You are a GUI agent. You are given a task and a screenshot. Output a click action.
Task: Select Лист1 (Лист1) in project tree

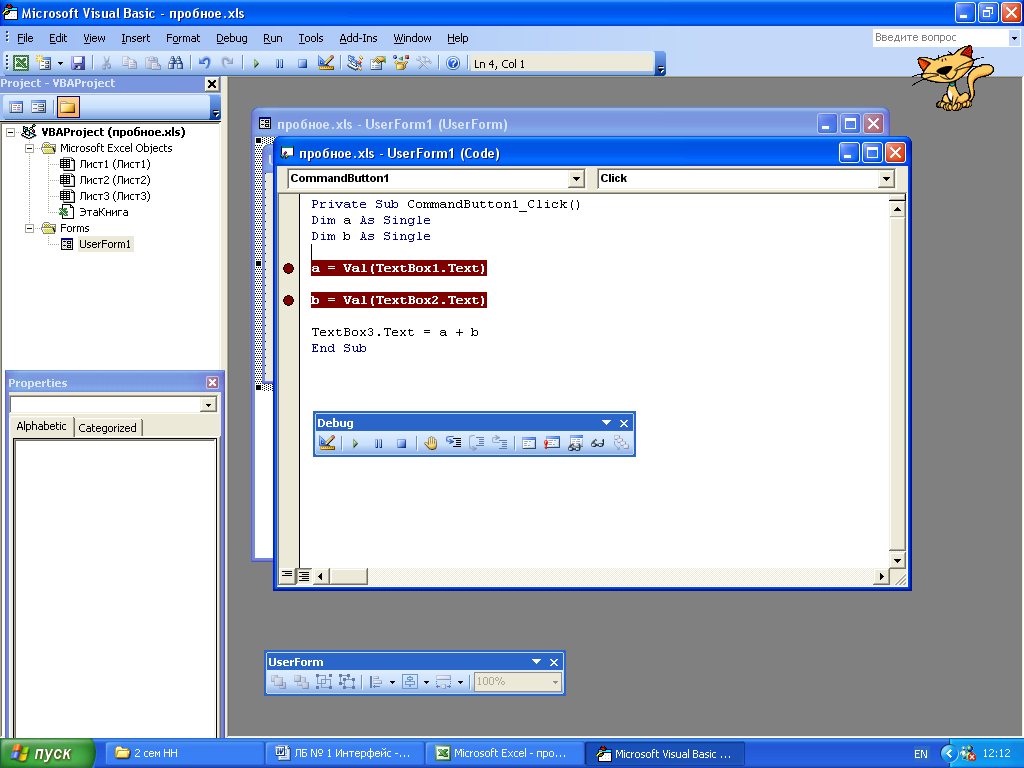coord(114,164)
